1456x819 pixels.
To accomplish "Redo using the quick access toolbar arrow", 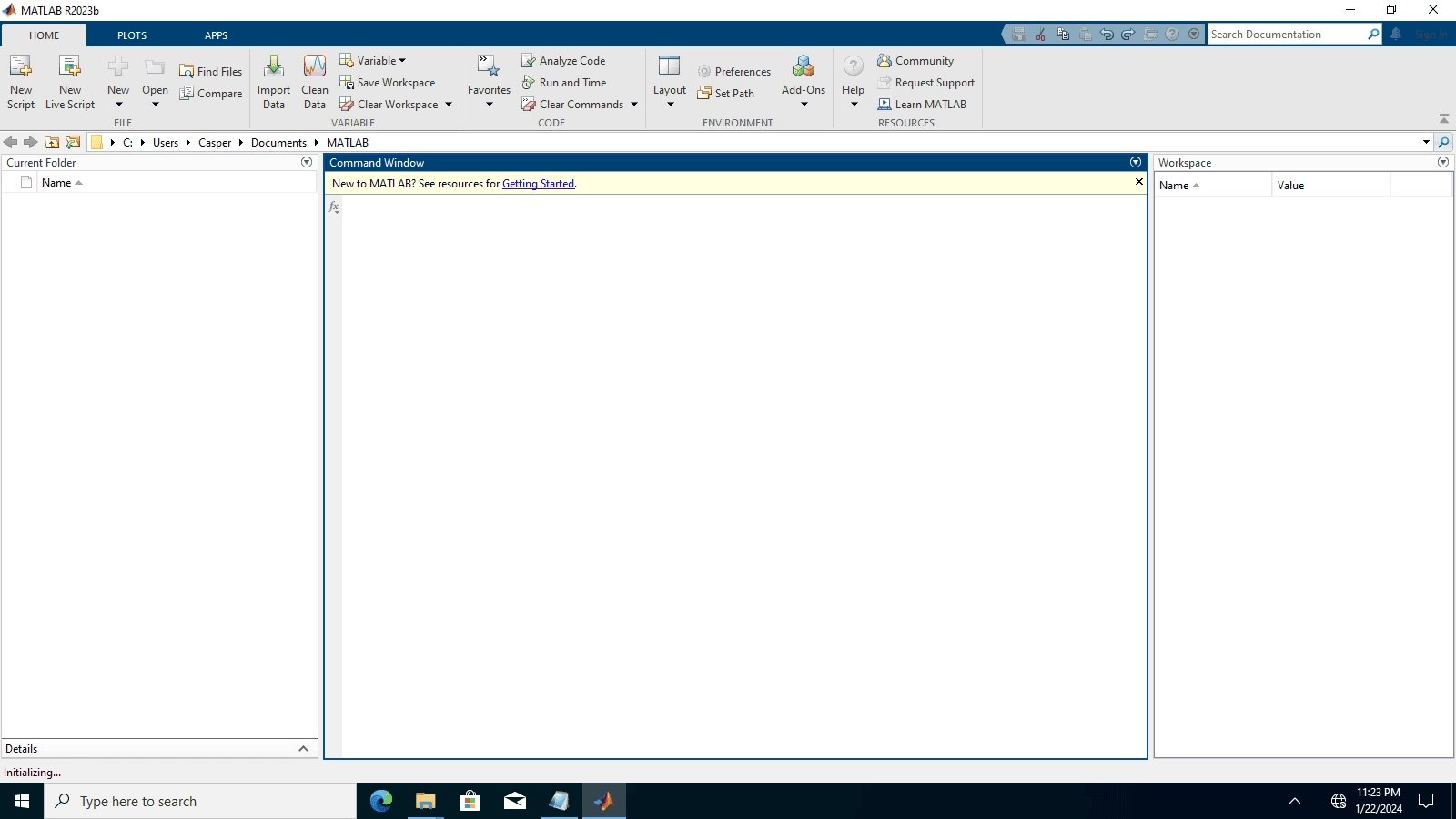I will click(x=1128, y=35).
